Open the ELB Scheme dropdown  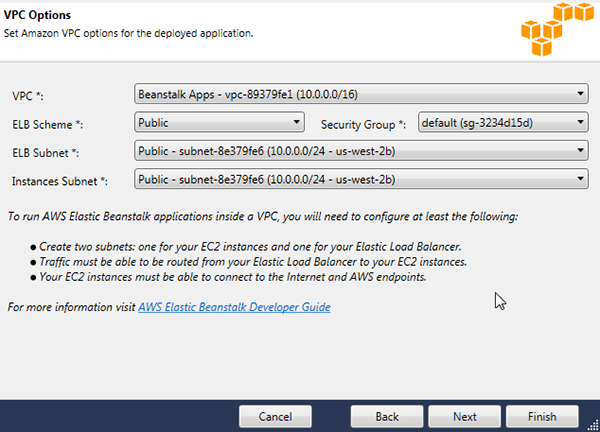(x=219, y=122)
